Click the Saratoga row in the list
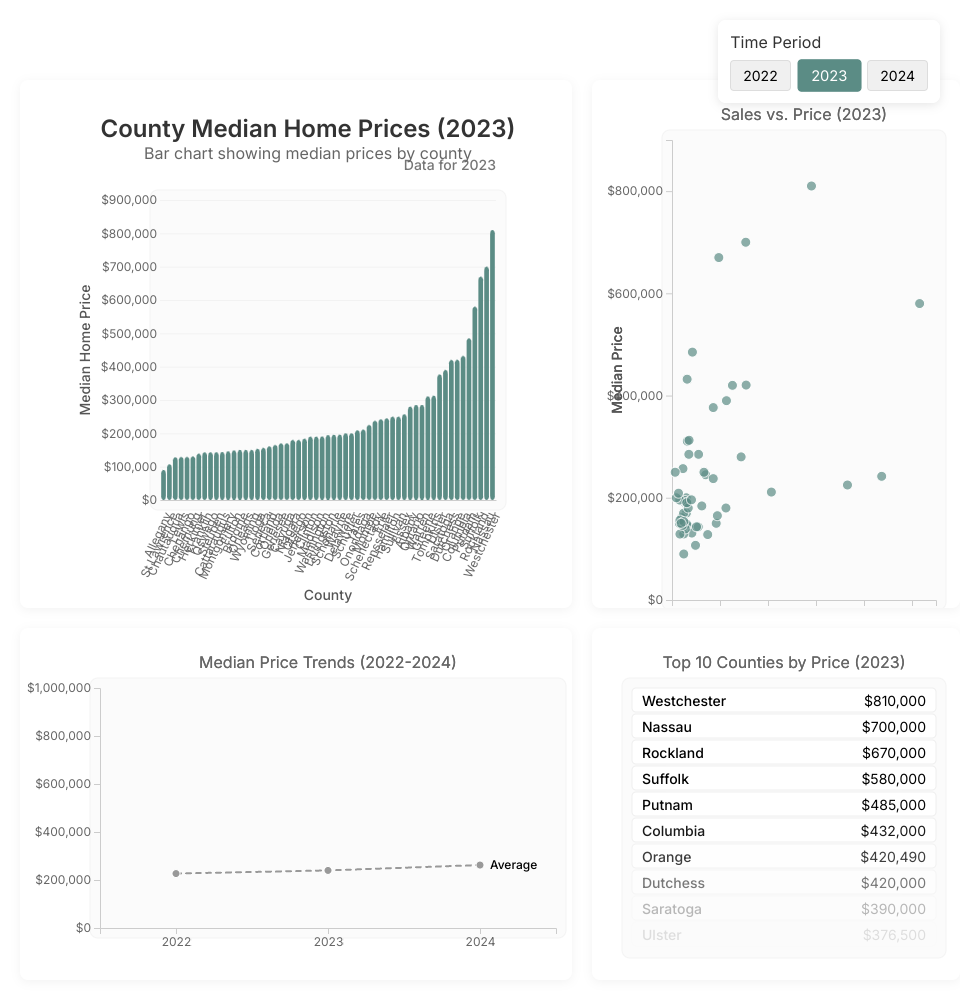 [x=784, y=909]
